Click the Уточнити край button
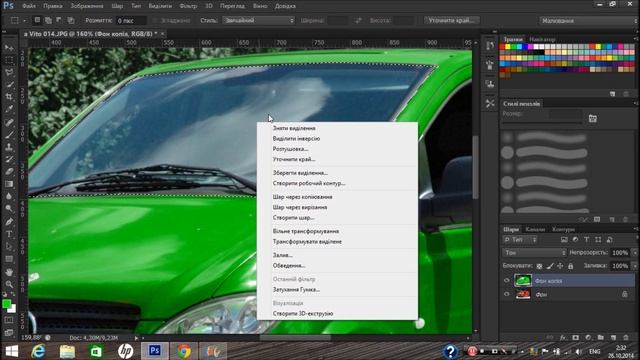This screenshot has height=360, width=640. click(451, 20)
